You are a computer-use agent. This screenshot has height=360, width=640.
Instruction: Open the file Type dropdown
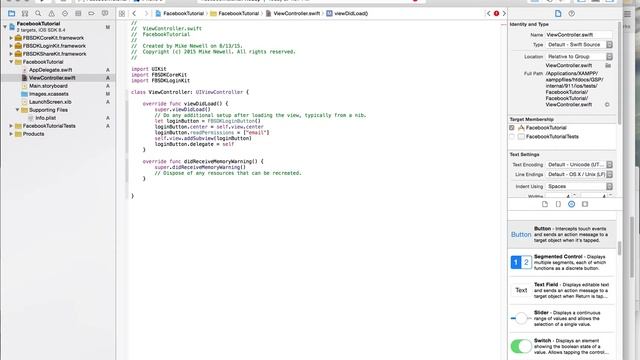[x=579, y=44]
